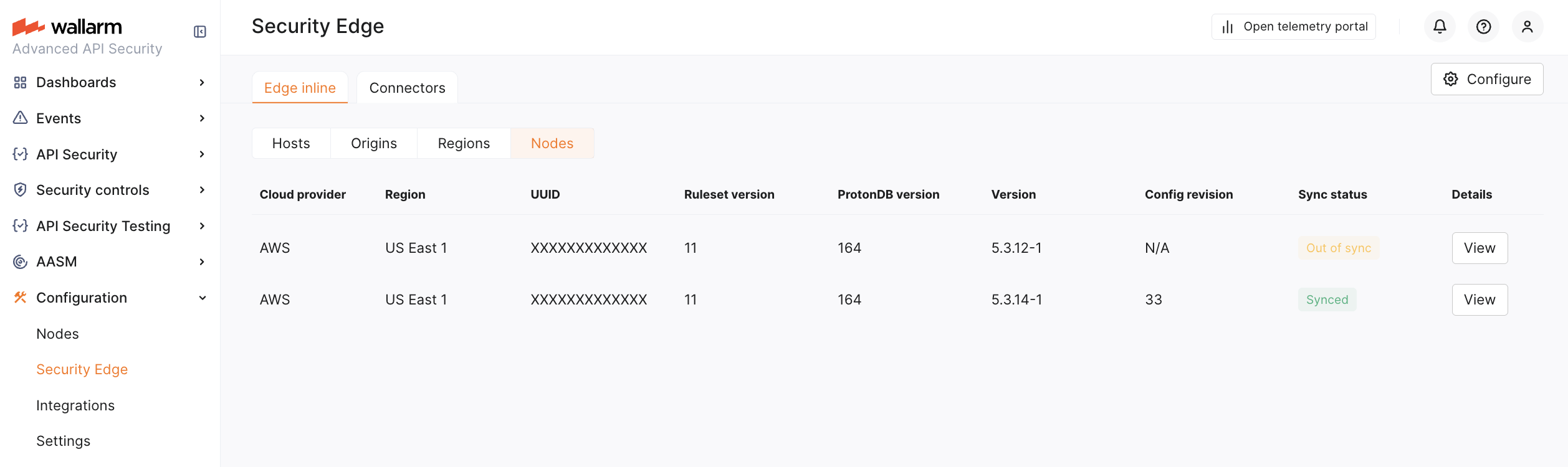This screenshot has width=1568, height=467.
Task: Collapse the sidebar using the panel icon
Action: point(200,32)
